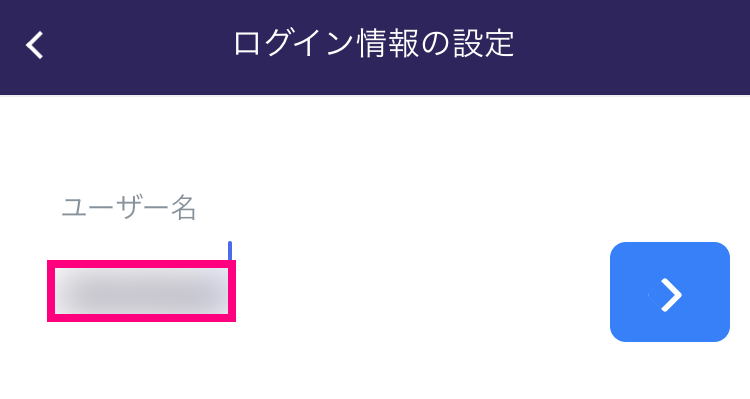Click the grey blurred username value
750x399 pixels.
(x=142, y=291)
